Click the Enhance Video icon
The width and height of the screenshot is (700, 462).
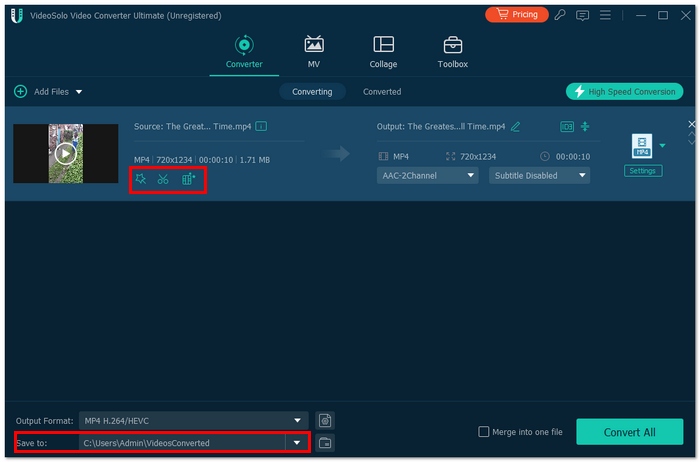pyautogui.click(x=188, y=179)
